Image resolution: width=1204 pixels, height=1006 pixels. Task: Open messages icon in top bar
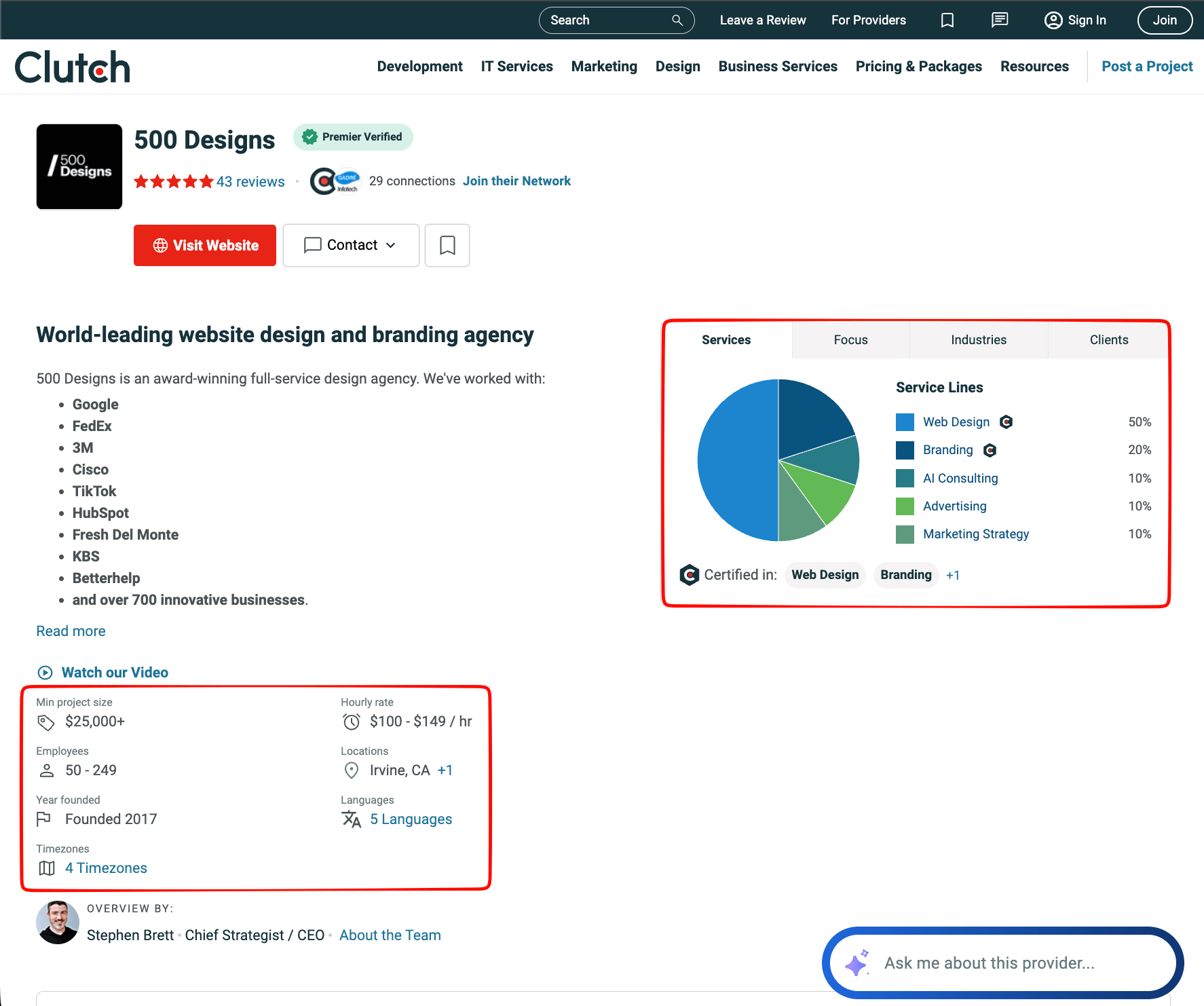click(1000, 20)
